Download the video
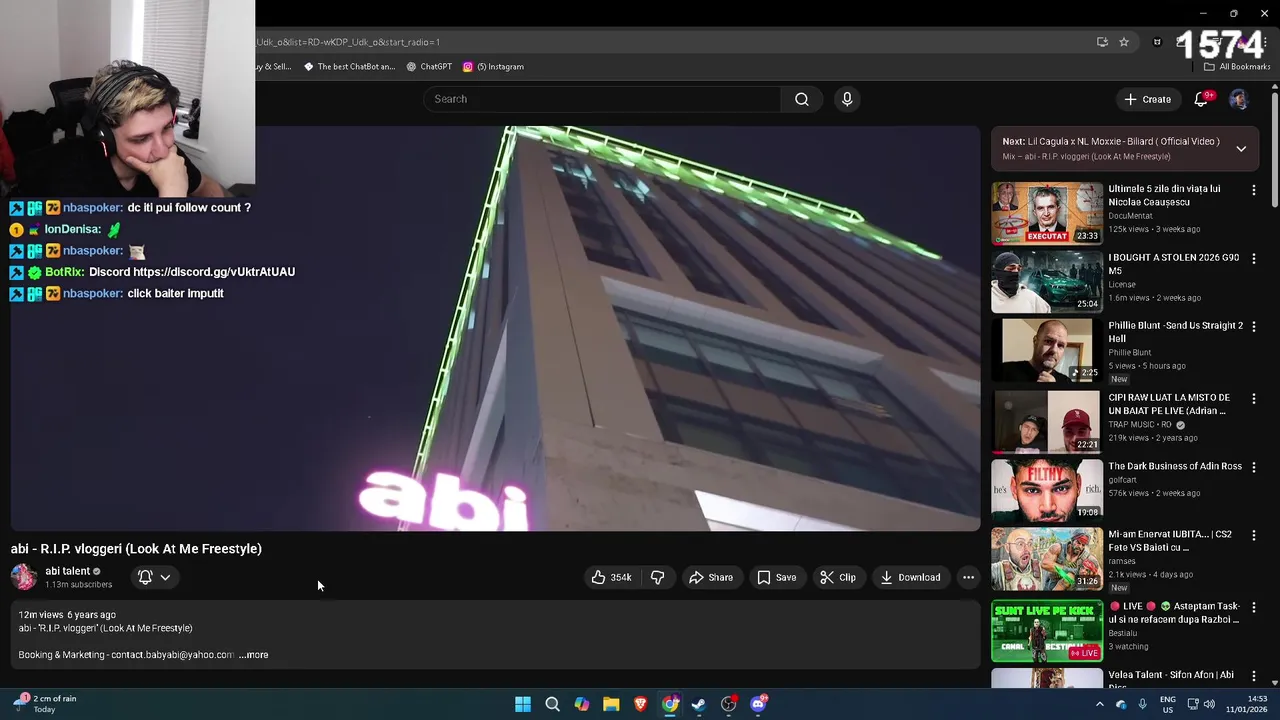 tap(910, 577)
